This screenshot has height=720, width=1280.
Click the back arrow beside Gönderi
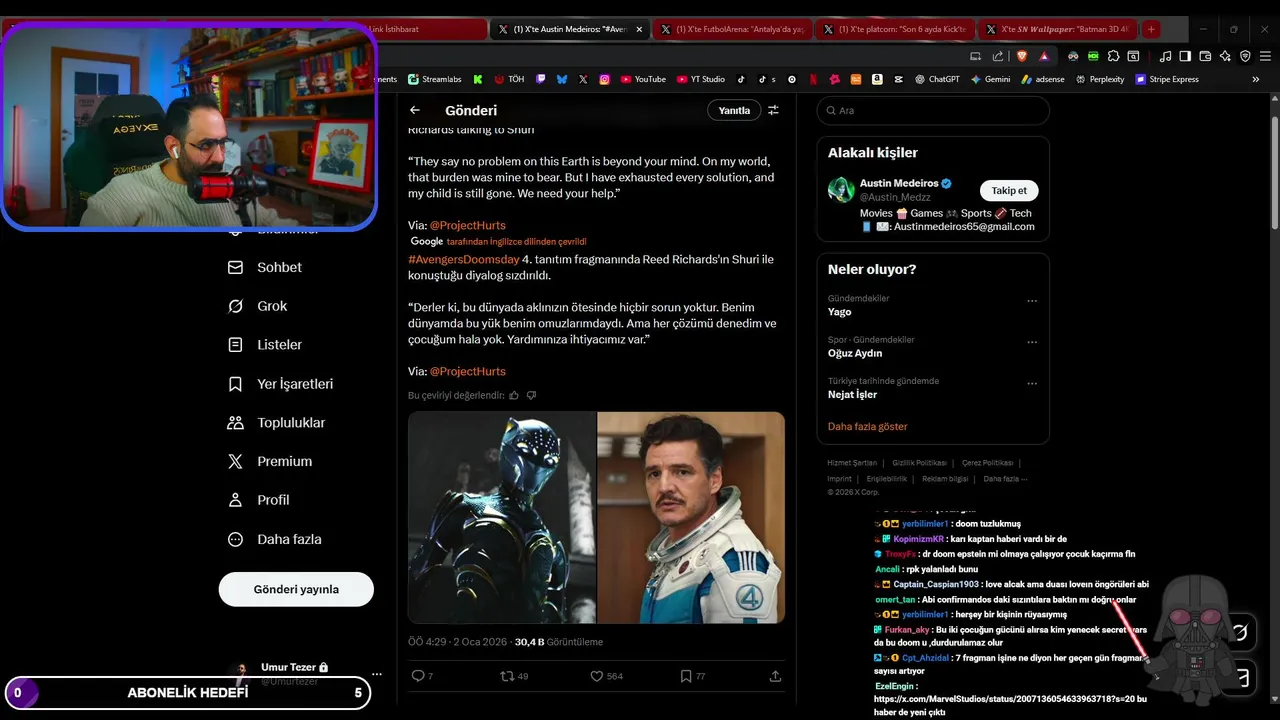[x=415, y=110]
